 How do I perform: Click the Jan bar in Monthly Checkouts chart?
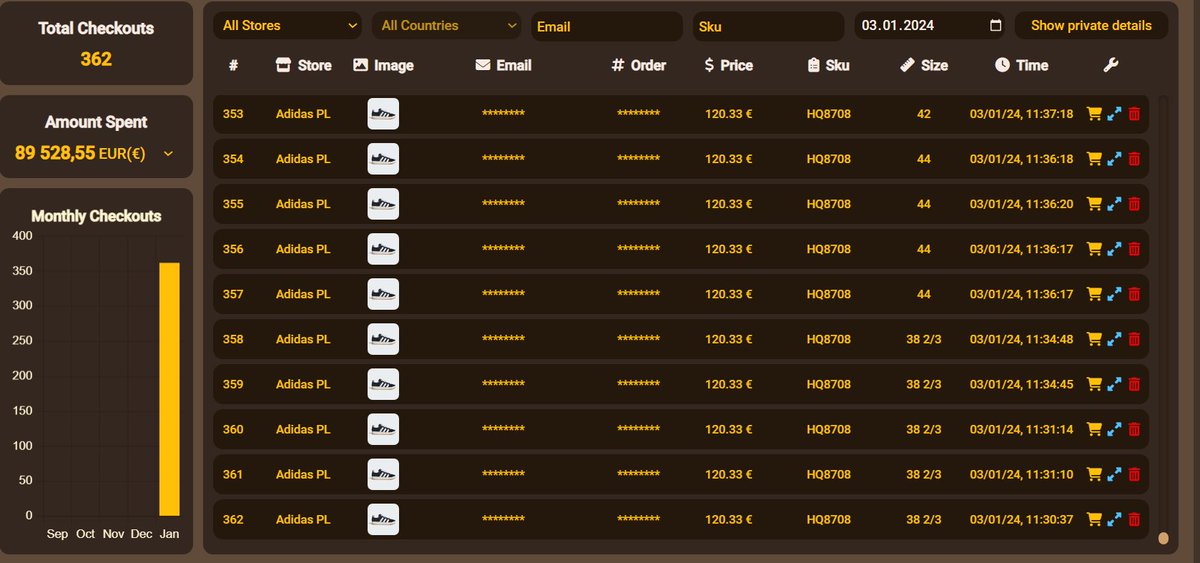click(169, 389)
